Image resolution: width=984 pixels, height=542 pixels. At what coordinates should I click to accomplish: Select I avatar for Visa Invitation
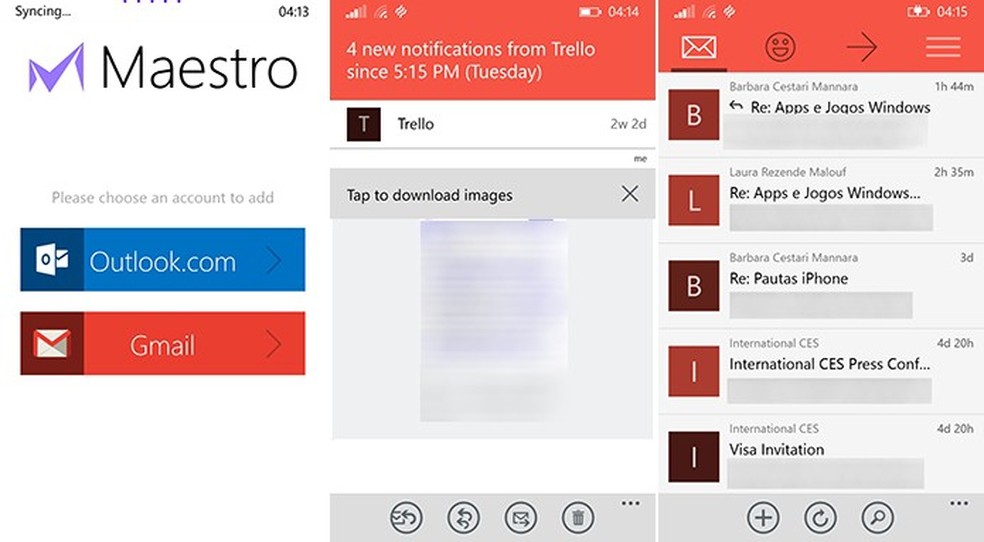[693, 456]
